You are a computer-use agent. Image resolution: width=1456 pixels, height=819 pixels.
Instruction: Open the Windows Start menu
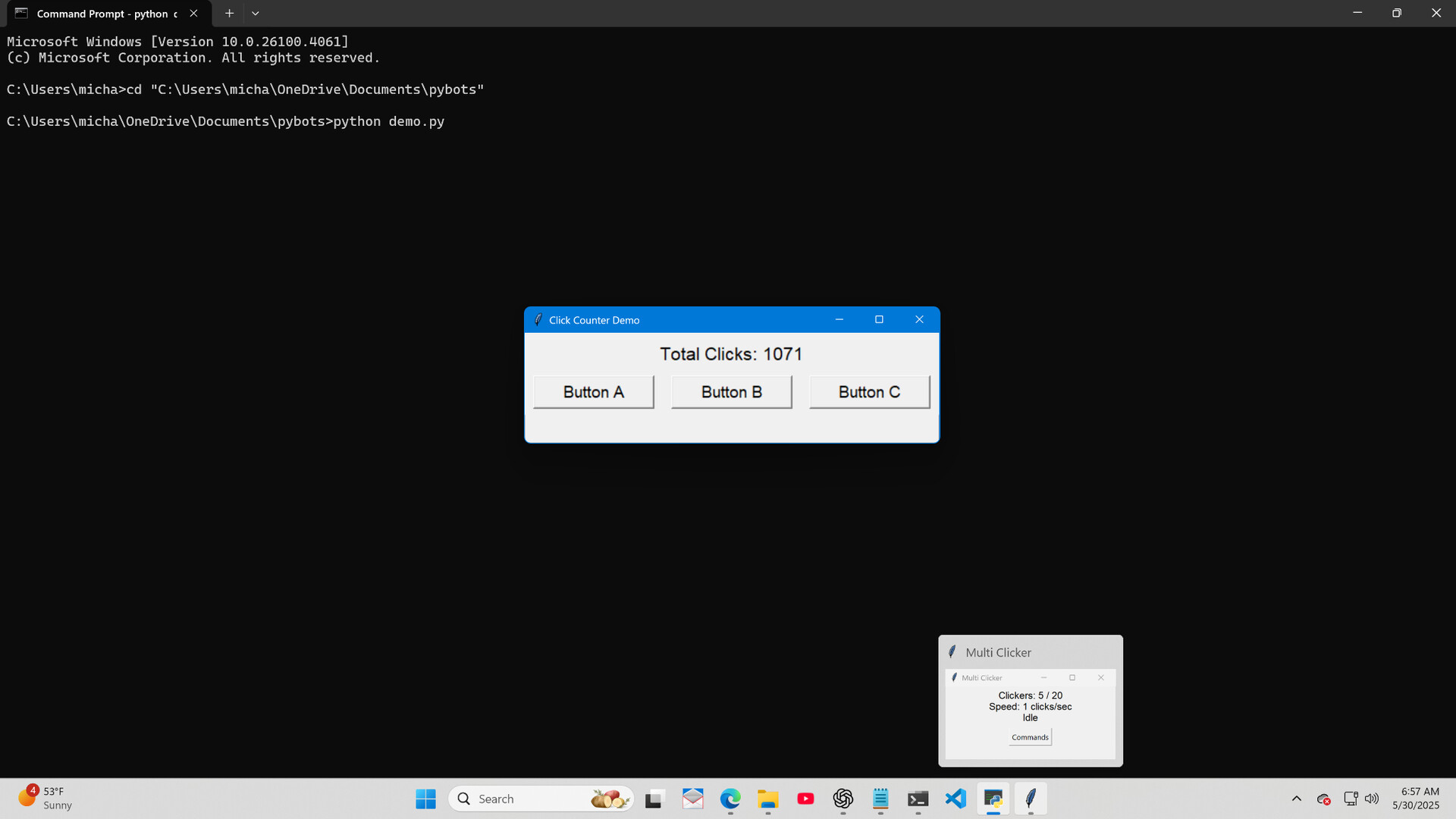pos(425,799)
